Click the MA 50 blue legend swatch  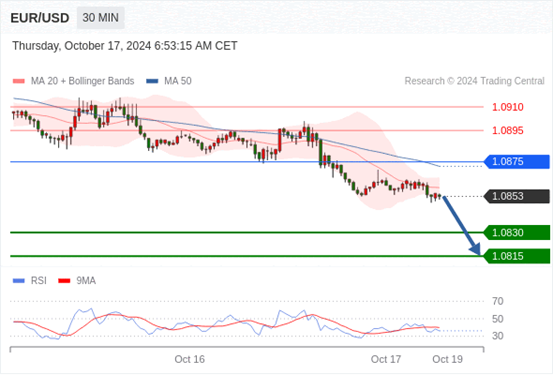point(152,81)
